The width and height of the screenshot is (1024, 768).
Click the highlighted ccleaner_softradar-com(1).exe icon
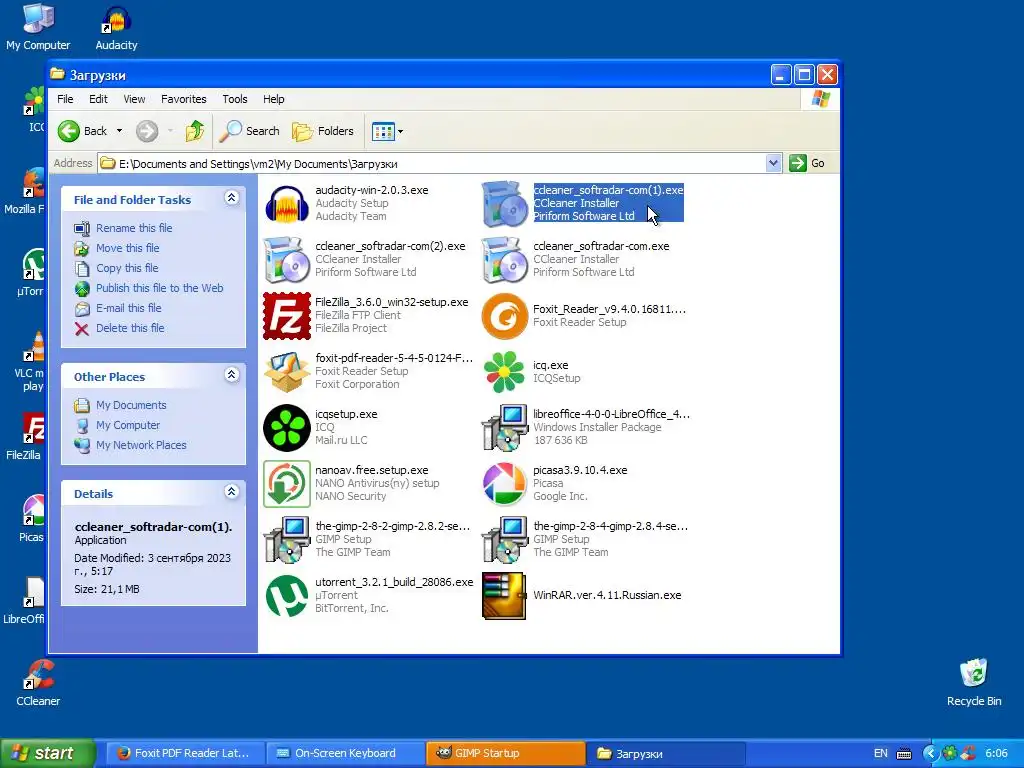pyautogui.click(x=504, y=204)
